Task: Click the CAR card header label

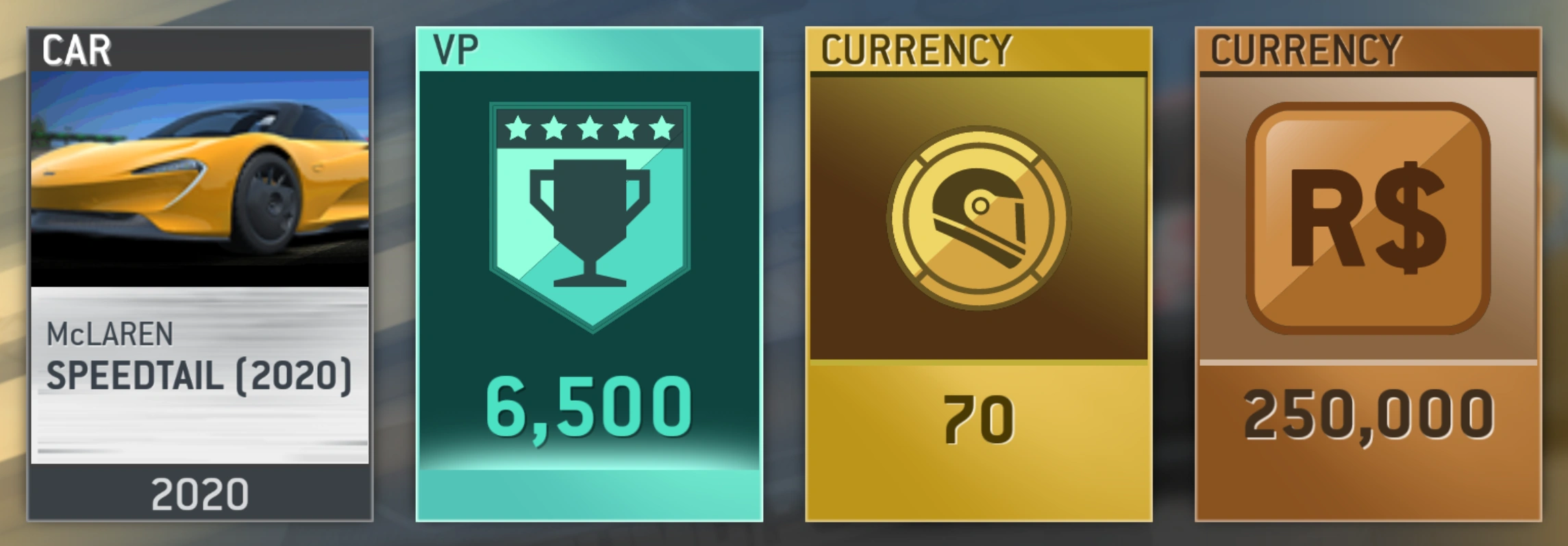Action: pos(77,51)
